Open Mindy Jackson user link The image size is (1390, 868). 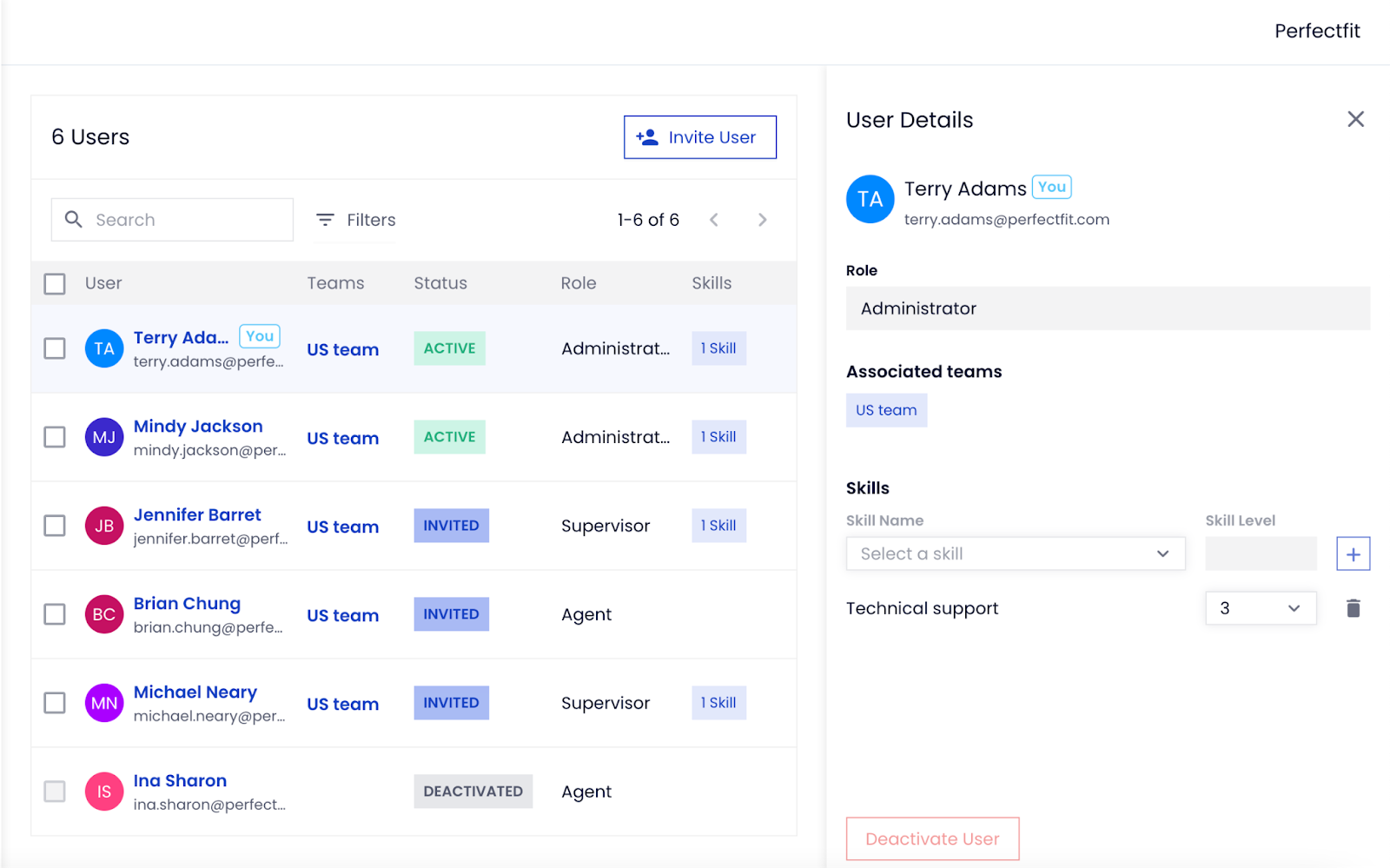click(x=198, y=427)
